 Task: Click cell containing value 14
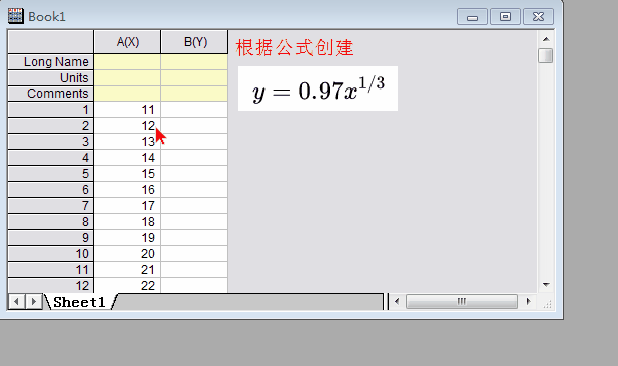[127, 158]
